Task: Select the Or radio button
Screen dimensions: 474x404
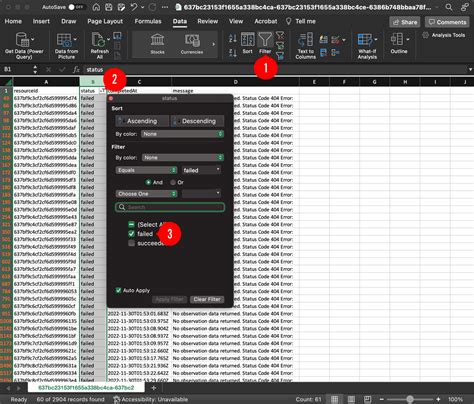Action: point(173,182)
